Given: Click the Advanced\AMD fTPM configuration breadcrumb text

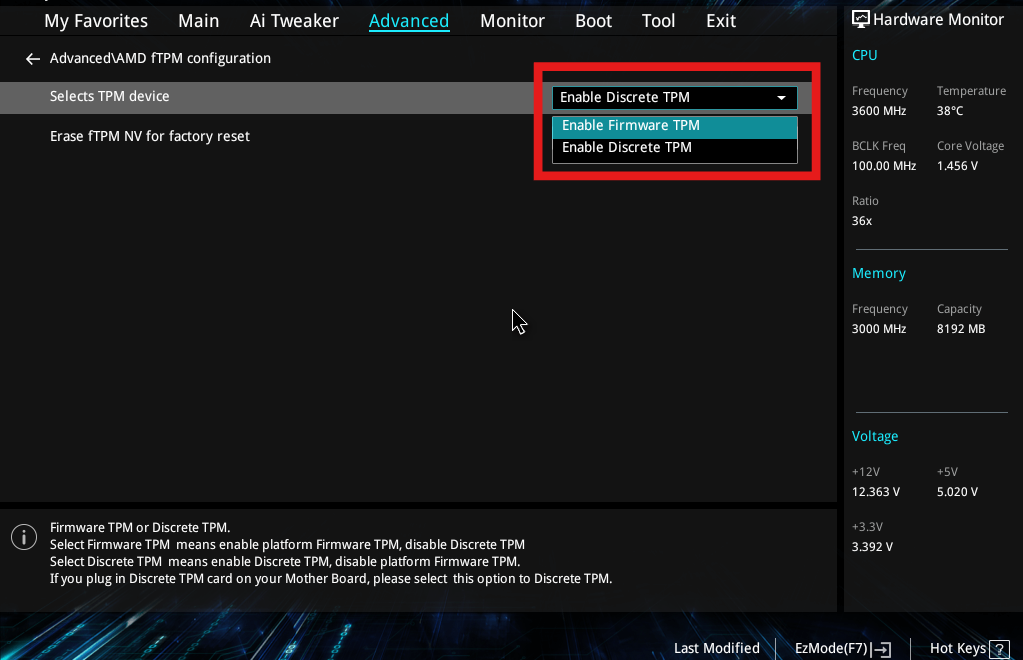Looking at the screenshot, I should (160, 58).
